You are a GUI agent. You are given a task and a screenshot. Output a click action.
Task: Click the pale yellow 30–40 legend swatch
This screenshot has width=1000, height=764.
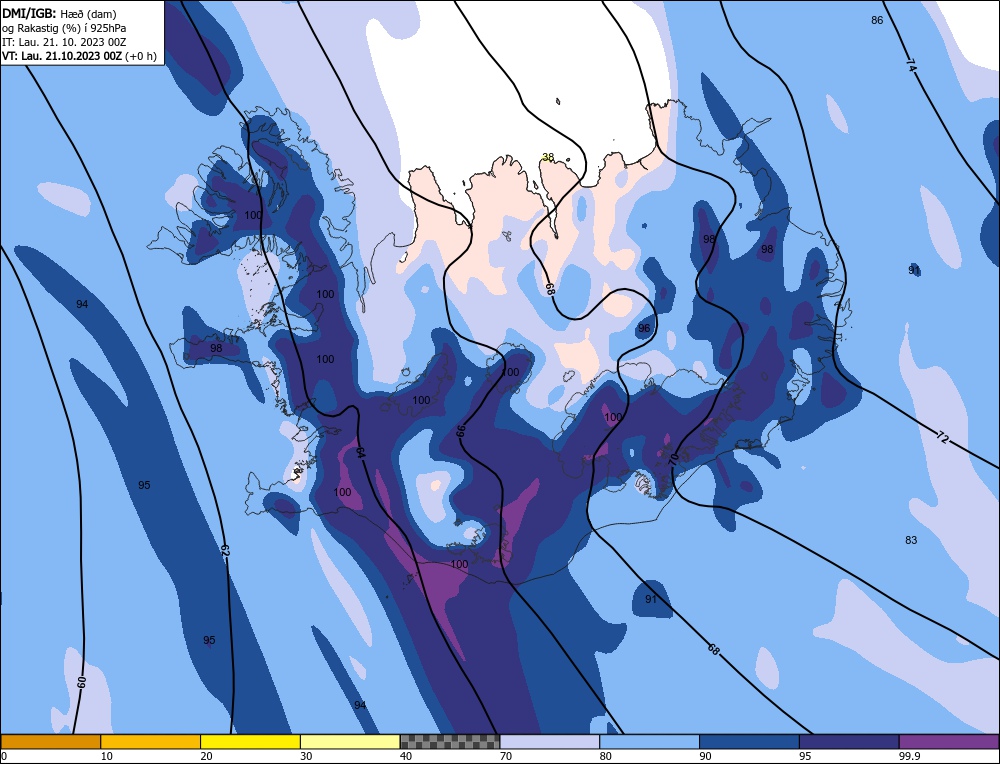(350, 741)
